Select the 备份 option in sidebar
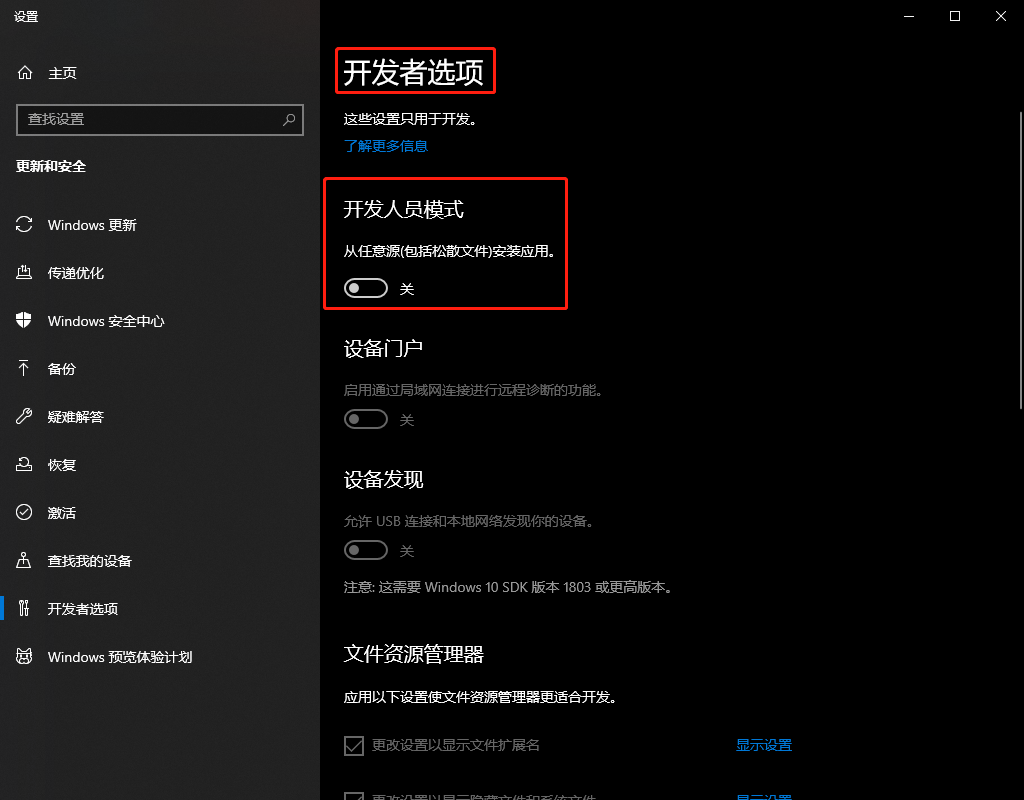The image size is (1024, 800). pyautogui.click(x=61, y=369)
